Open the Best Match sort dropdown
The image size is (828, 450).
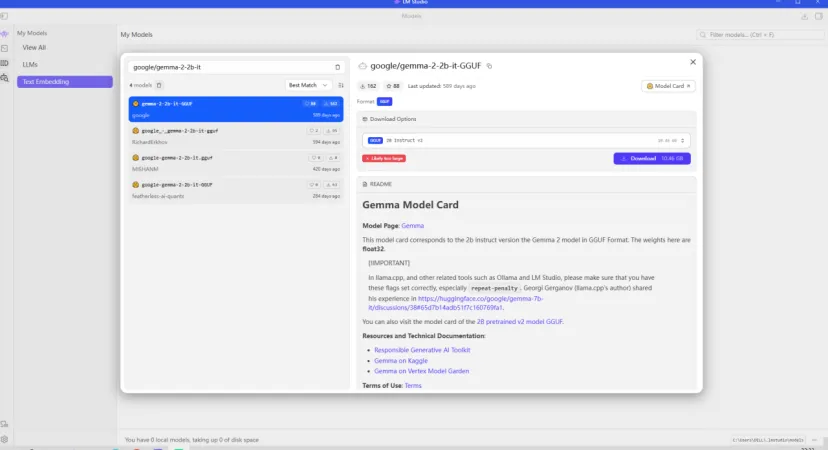(308, 85)
